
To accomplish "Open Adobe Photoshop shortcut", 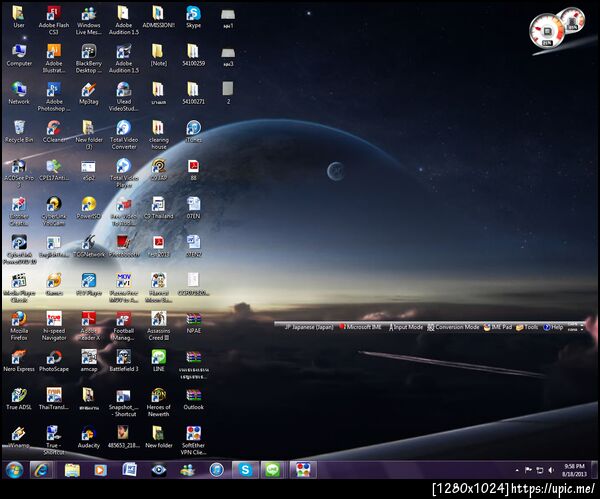I will click(54, 96).
